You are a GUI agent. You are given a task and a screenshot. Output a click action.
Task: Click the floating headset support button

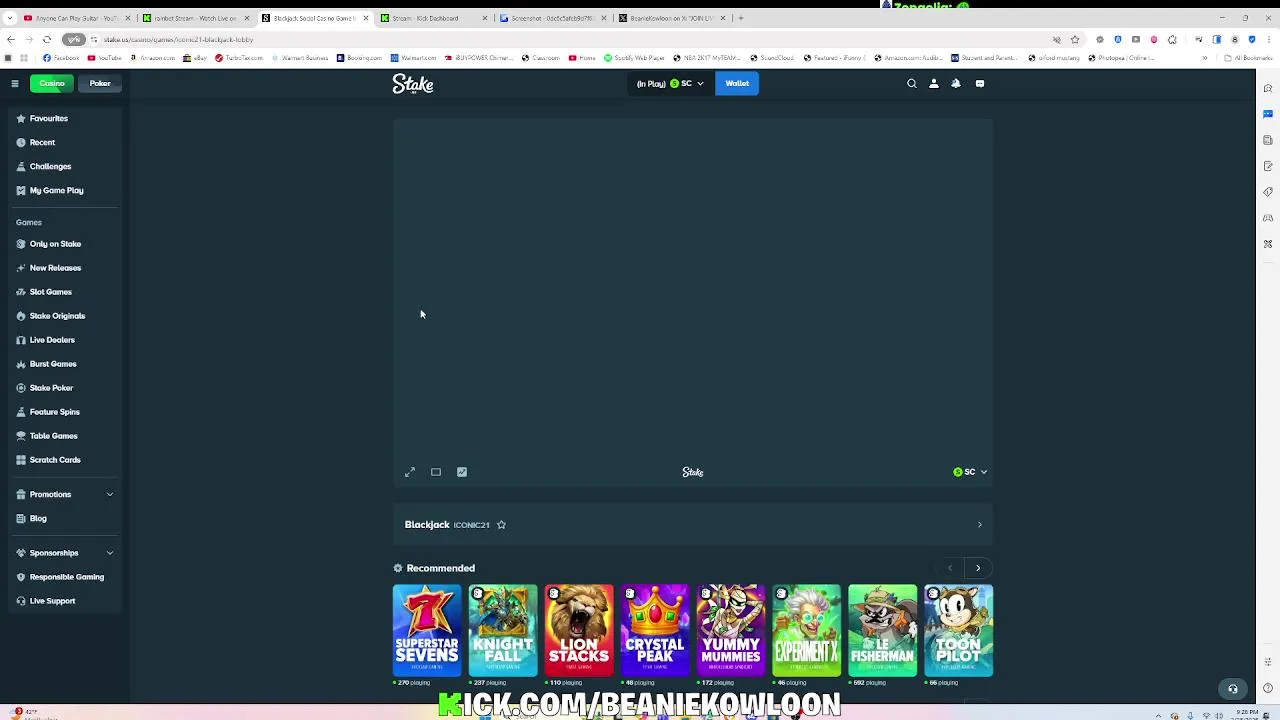[1233, 688]
